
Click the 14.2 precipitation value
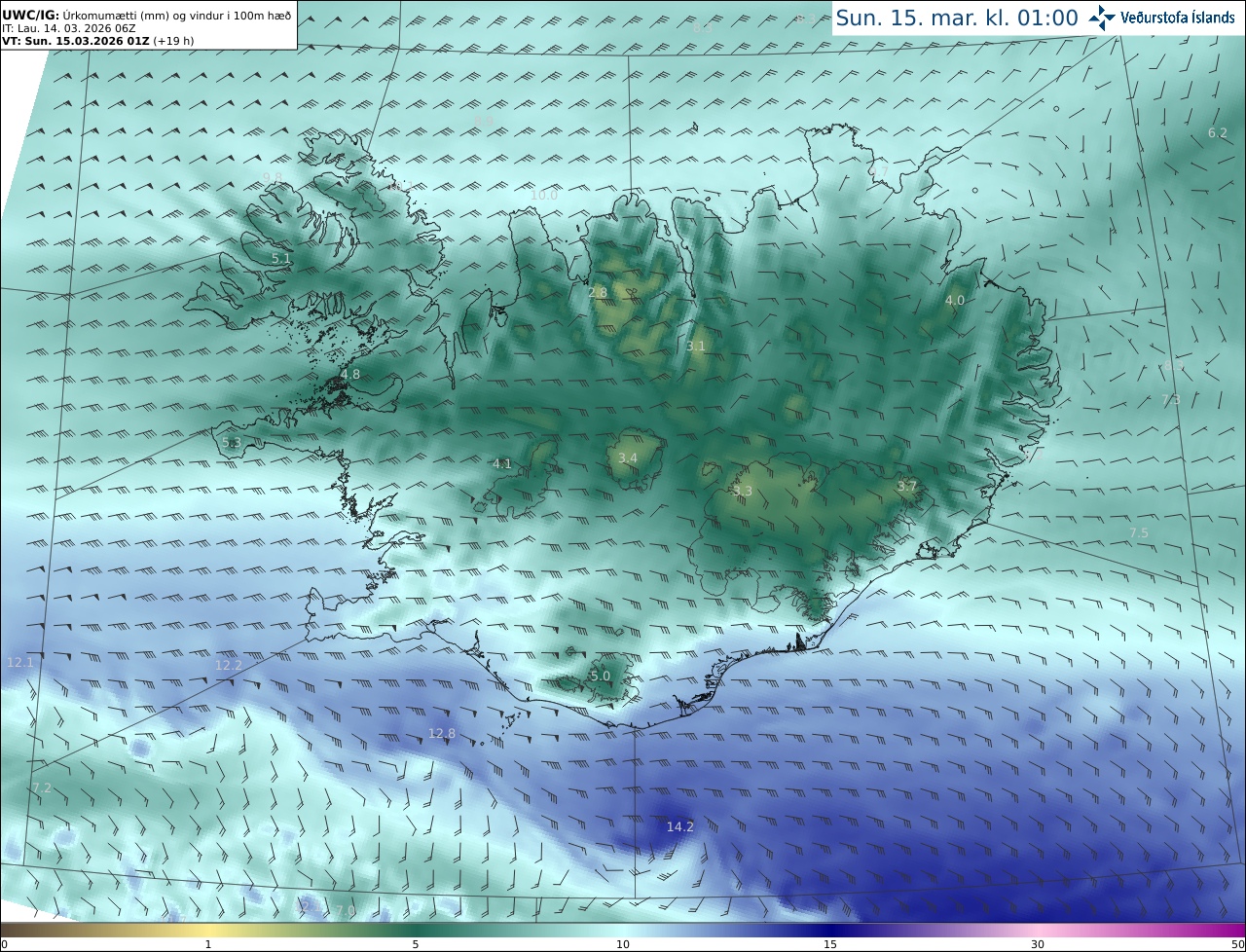(x=679, y=826)
